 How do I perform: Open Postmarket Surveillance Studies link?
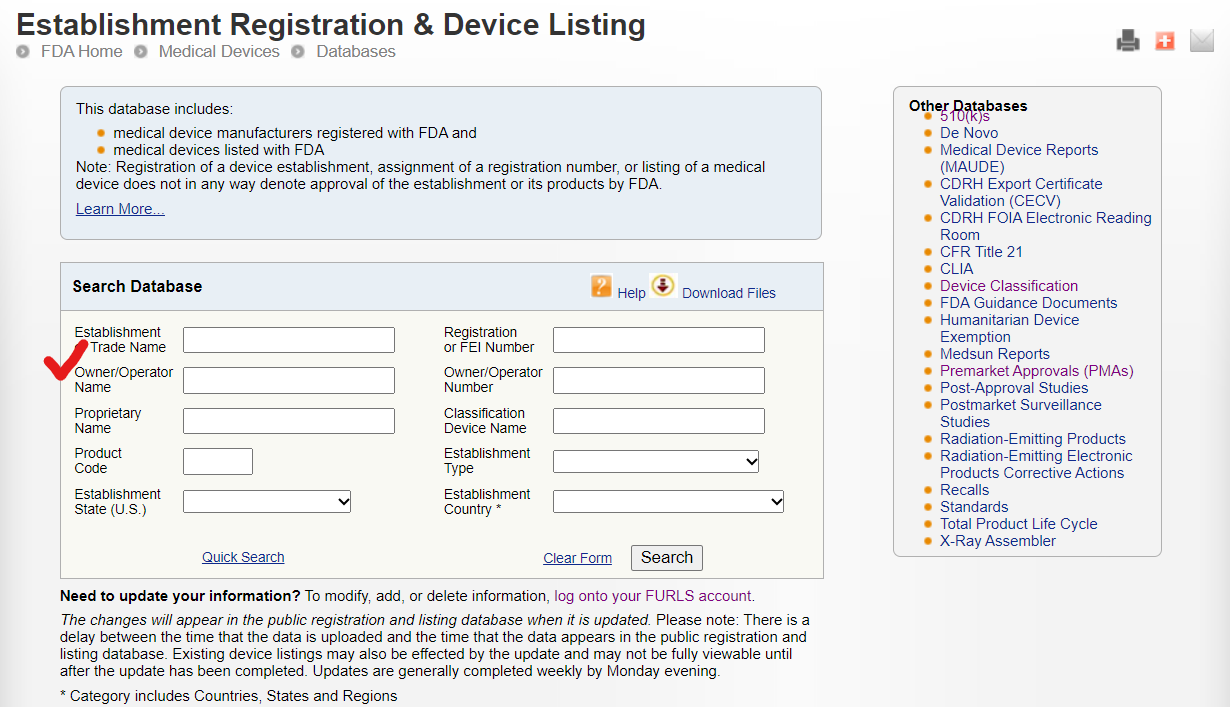(1020, 413)
